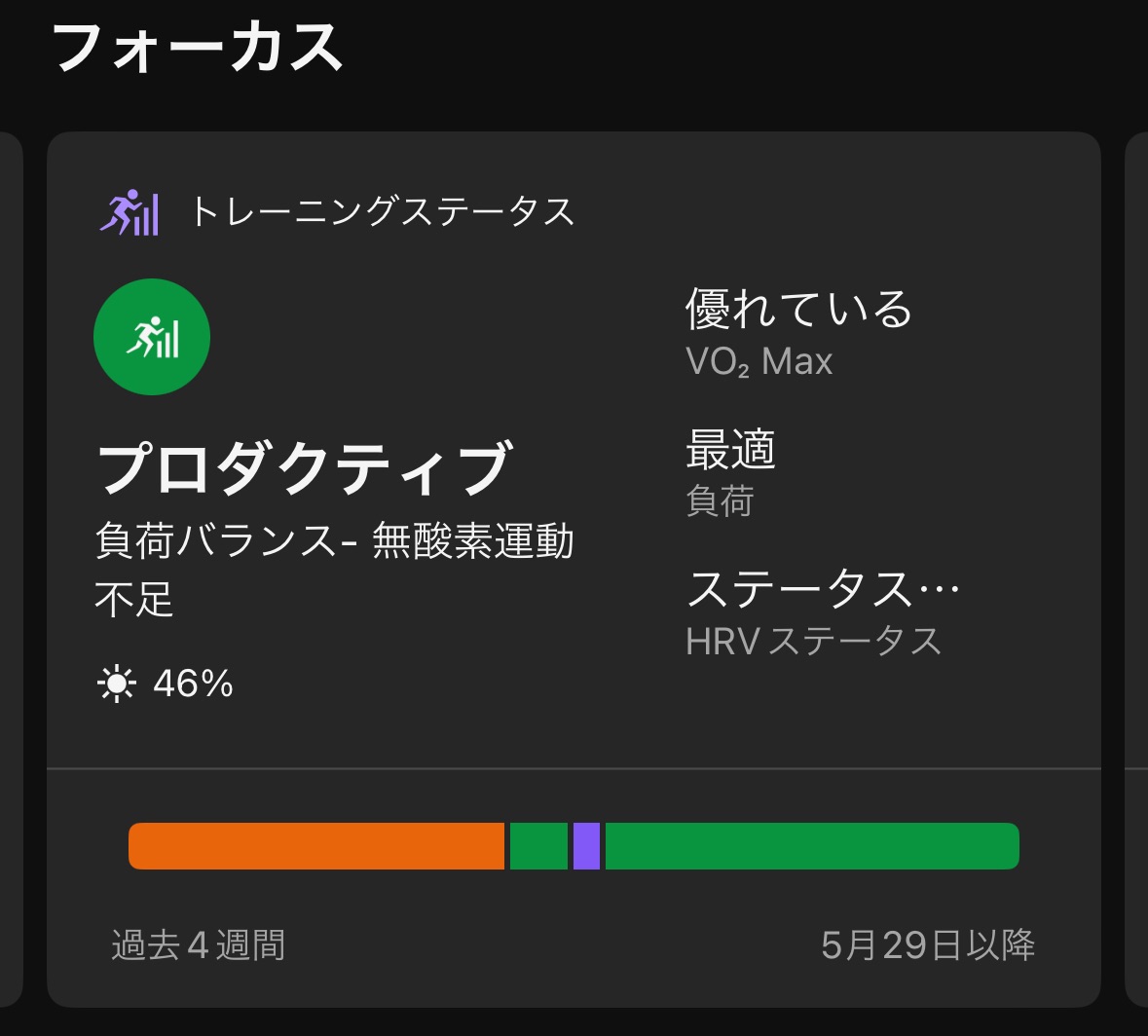Screen dimensions: 1148x1036
Task: Tap the green Productive status circle icon
Action: (x=152, y=337)
